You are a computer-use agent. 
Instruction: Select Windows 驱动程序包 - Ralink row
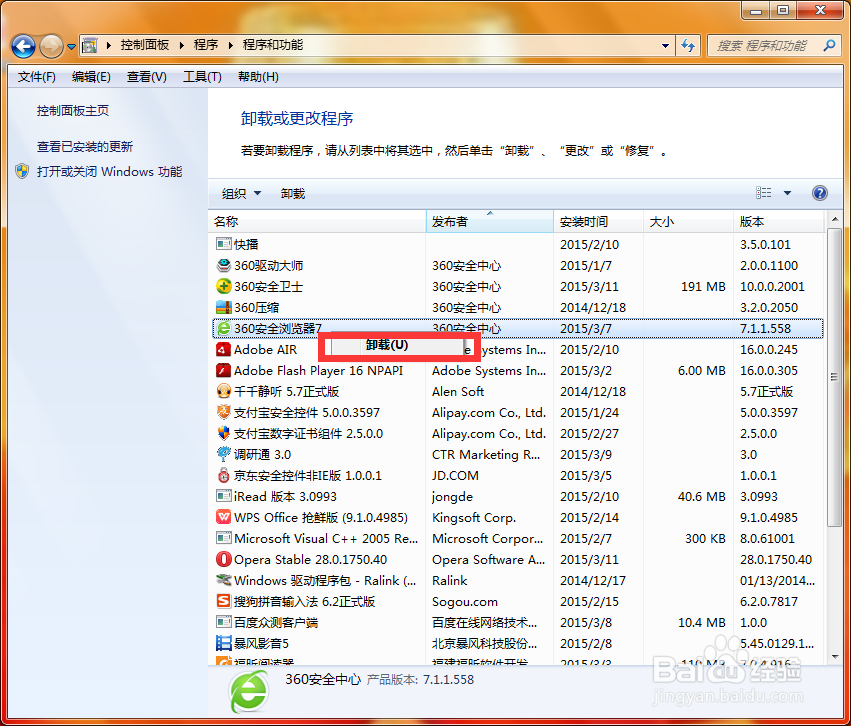517,581
